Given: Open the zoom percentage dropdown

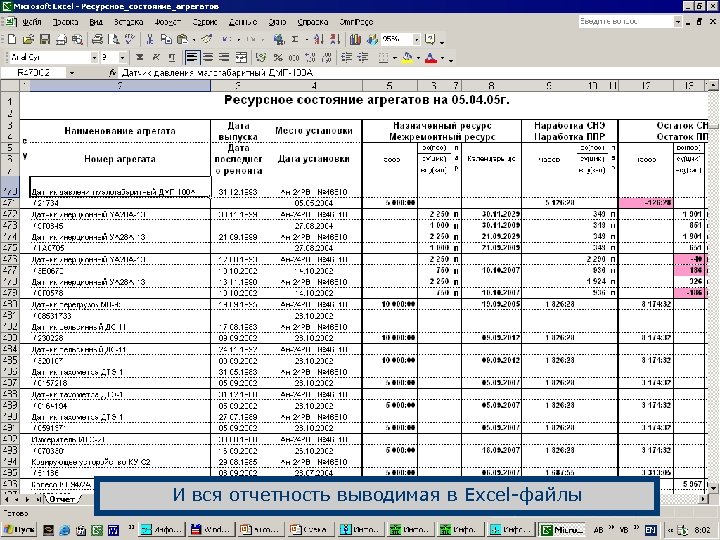Looking at the screenshot, I should pos(416,39).
